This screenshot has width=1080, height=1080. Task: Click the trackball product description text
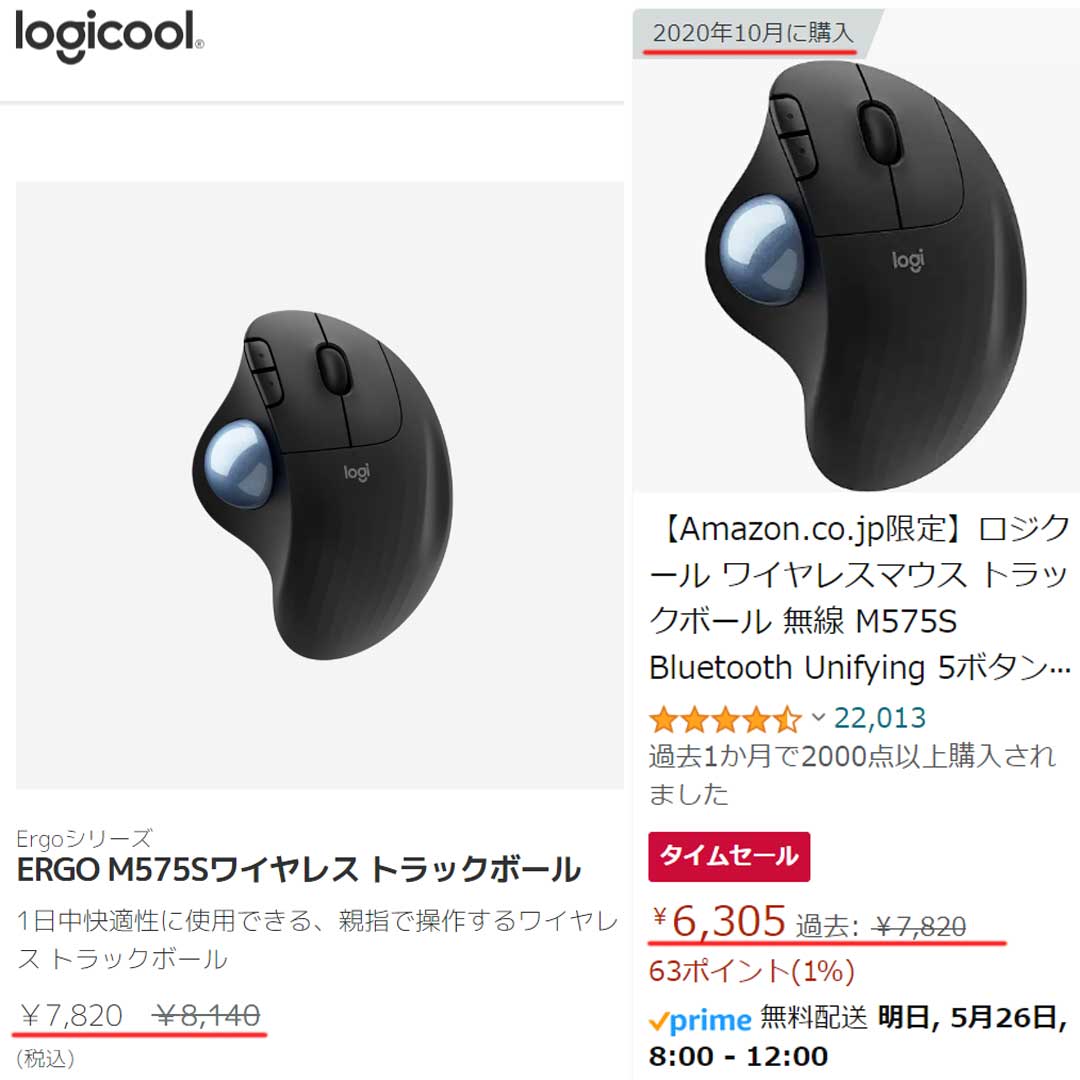(318, 939)
